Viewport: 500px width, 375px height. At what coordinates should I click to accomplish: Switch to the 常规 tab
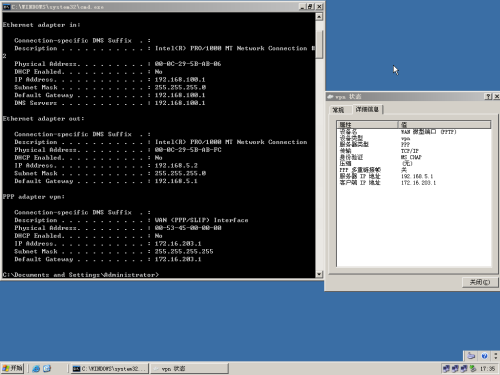[x=339, y=110]
